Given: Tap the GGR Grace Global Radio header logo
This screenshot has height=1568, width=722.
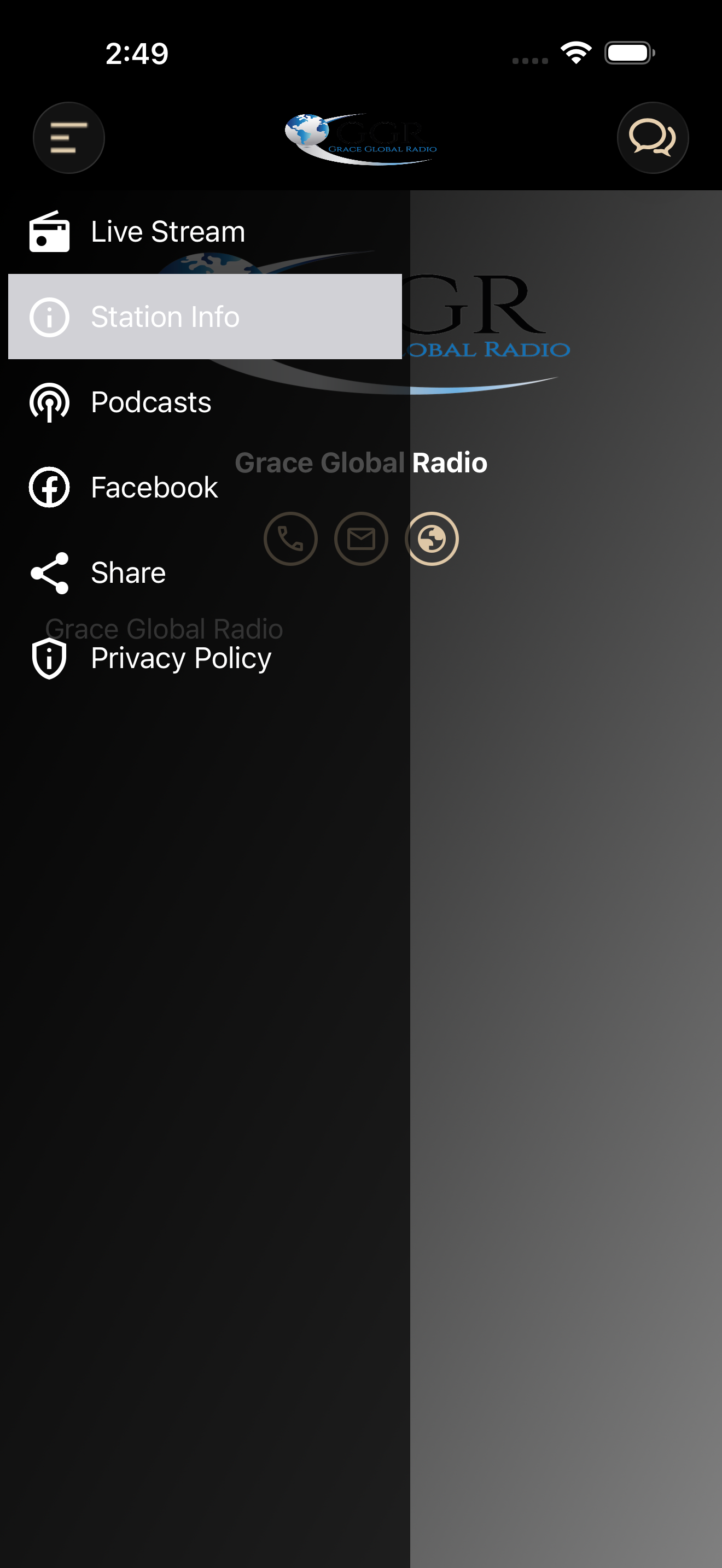Looking at the screenshot, I should [361, 139].
